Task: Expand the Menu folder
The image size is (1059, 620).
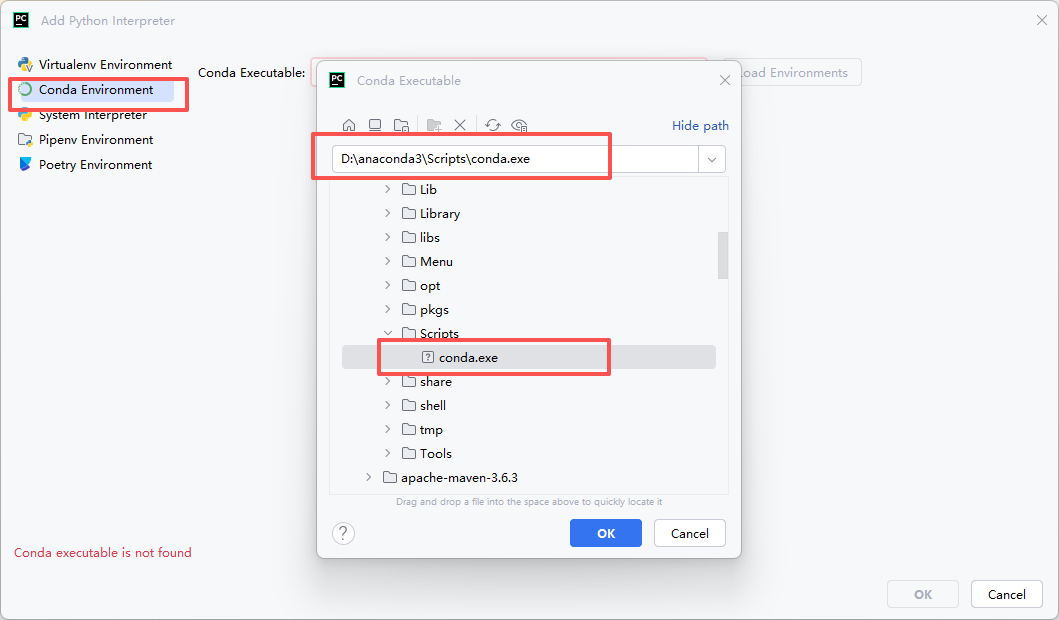Action: point(388,261)
